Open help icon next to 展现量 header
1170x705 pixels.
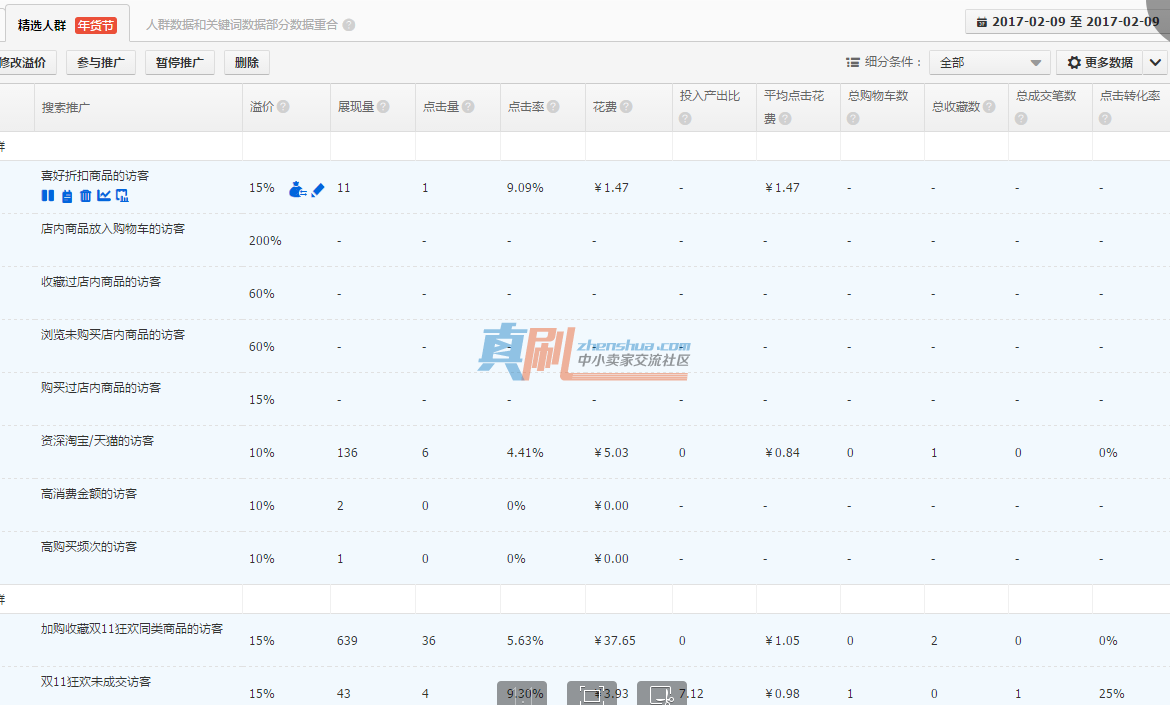[x=383, y=107]
